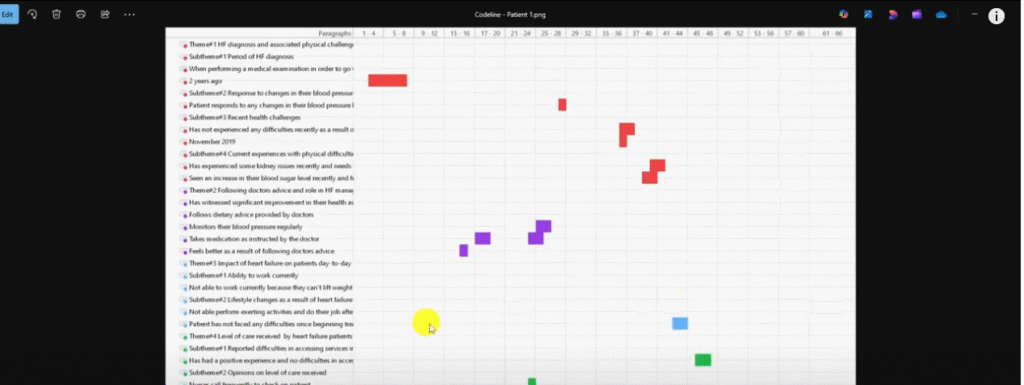This screenshot has width=1024, height=385.
Task: Click the purple app icon beside OneDrive
Action: pos(917,14)
